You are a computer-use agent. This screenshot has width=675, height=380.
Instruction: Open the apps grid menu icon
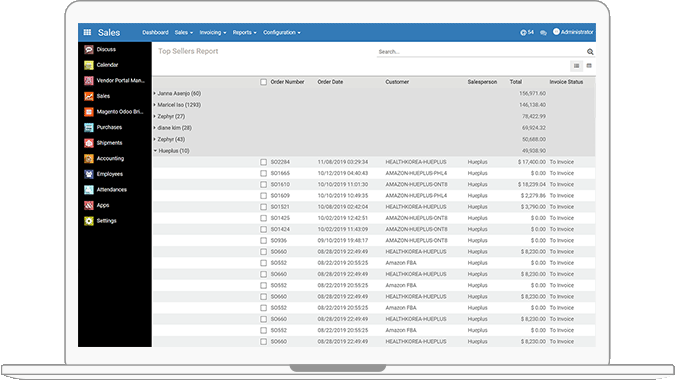[x=87, y=32]
